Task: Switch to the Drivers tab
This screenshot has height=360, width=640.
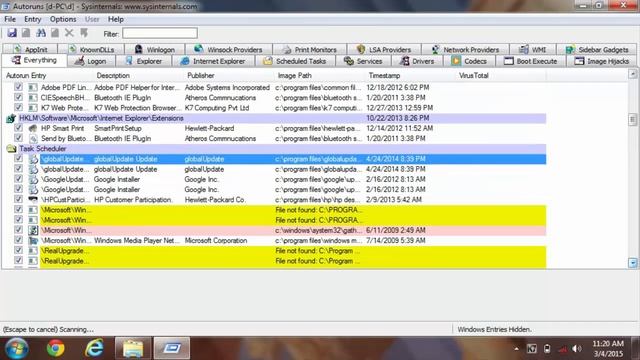Action: 417,61
